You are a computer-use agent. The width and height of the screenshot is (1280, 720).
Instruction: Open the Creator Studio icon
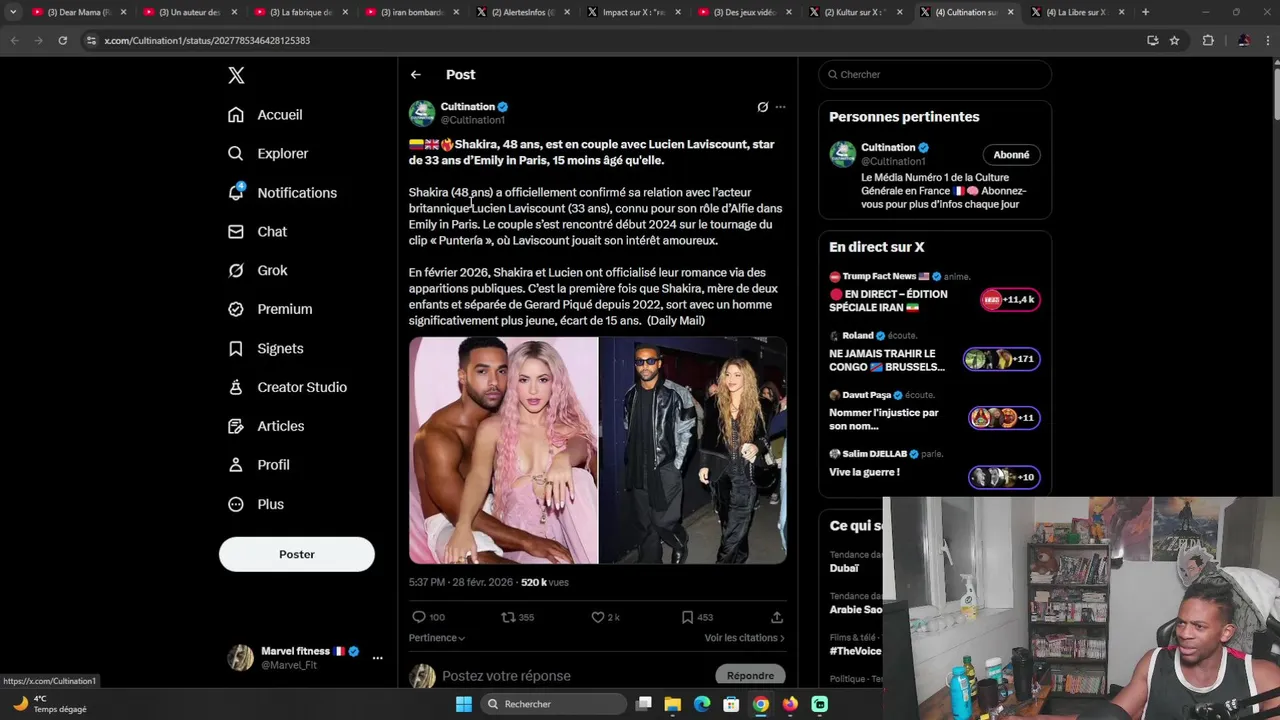[236, 387]
